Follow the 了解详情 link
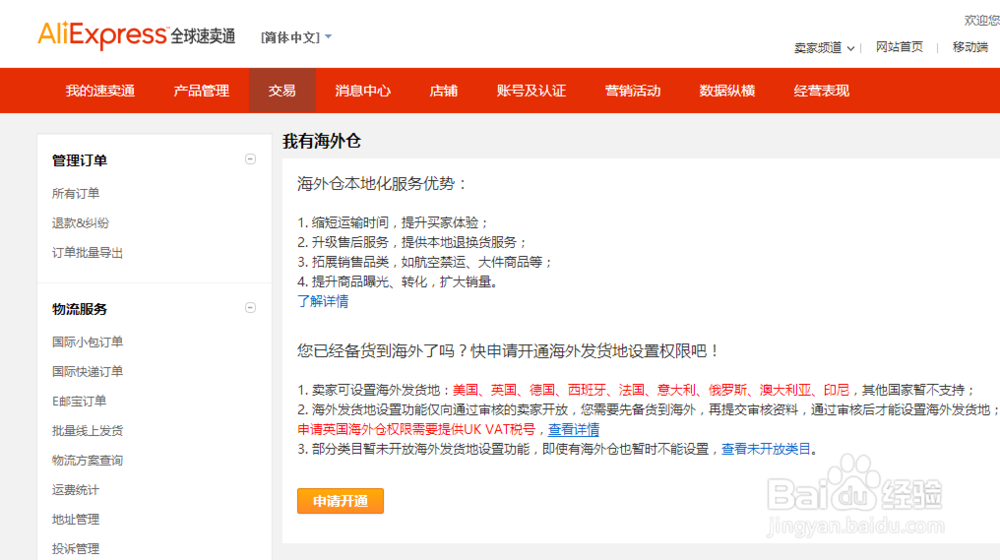 [323, 301]
